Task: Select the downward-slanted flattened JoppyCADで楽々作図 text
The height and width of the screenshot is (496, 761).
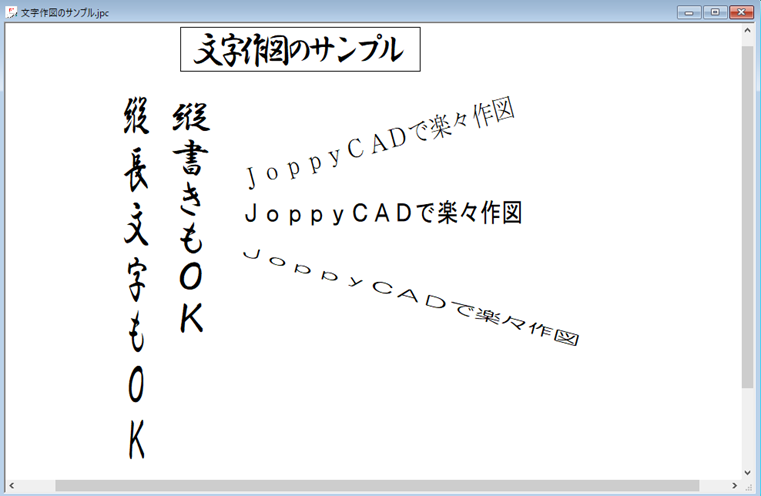Action: click(411, 297)
